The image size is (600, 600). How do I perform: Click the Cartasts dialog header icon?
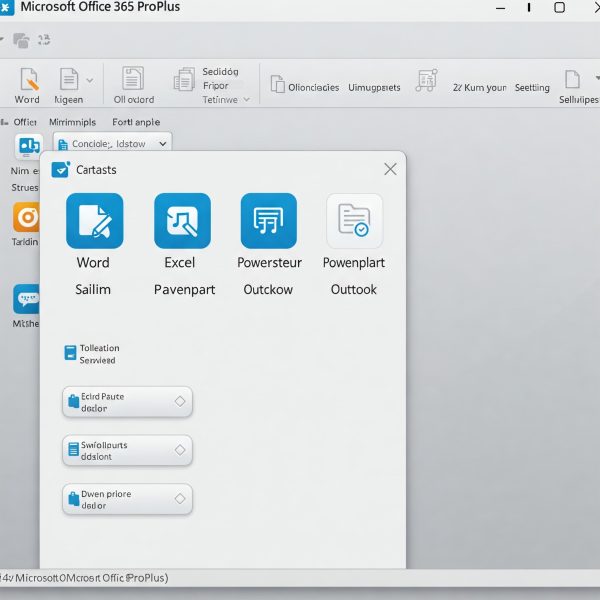pos(60,170)
